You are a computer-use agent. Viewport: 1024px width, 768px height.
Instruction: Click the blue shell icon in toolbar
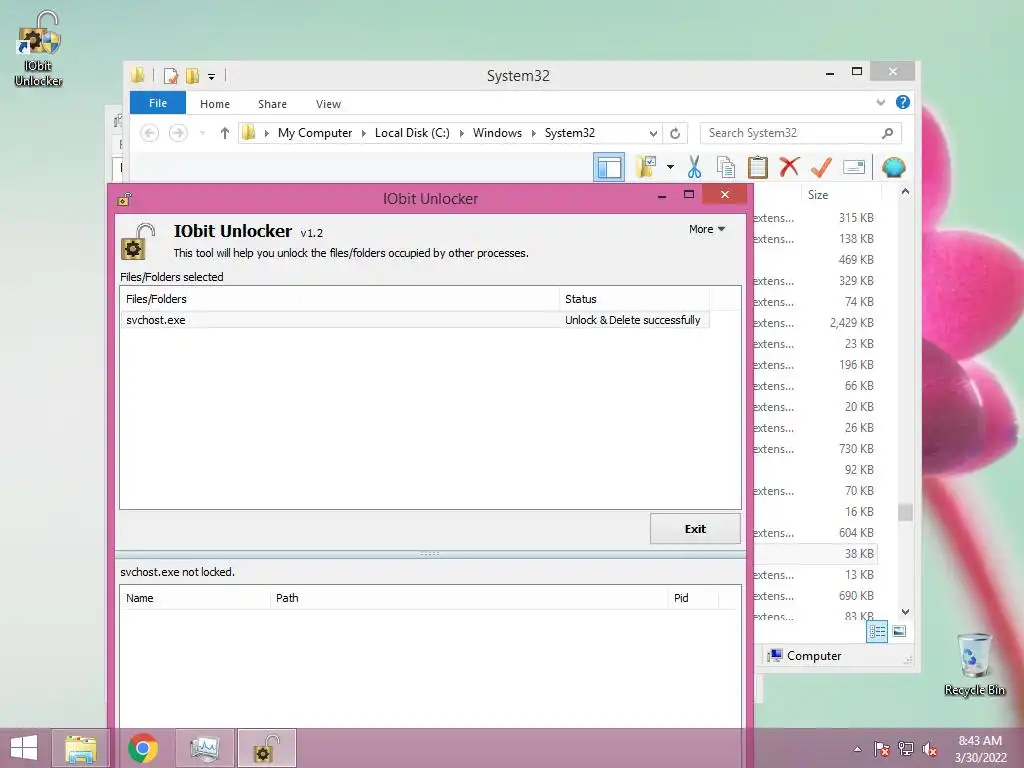[x=893, y=167]
